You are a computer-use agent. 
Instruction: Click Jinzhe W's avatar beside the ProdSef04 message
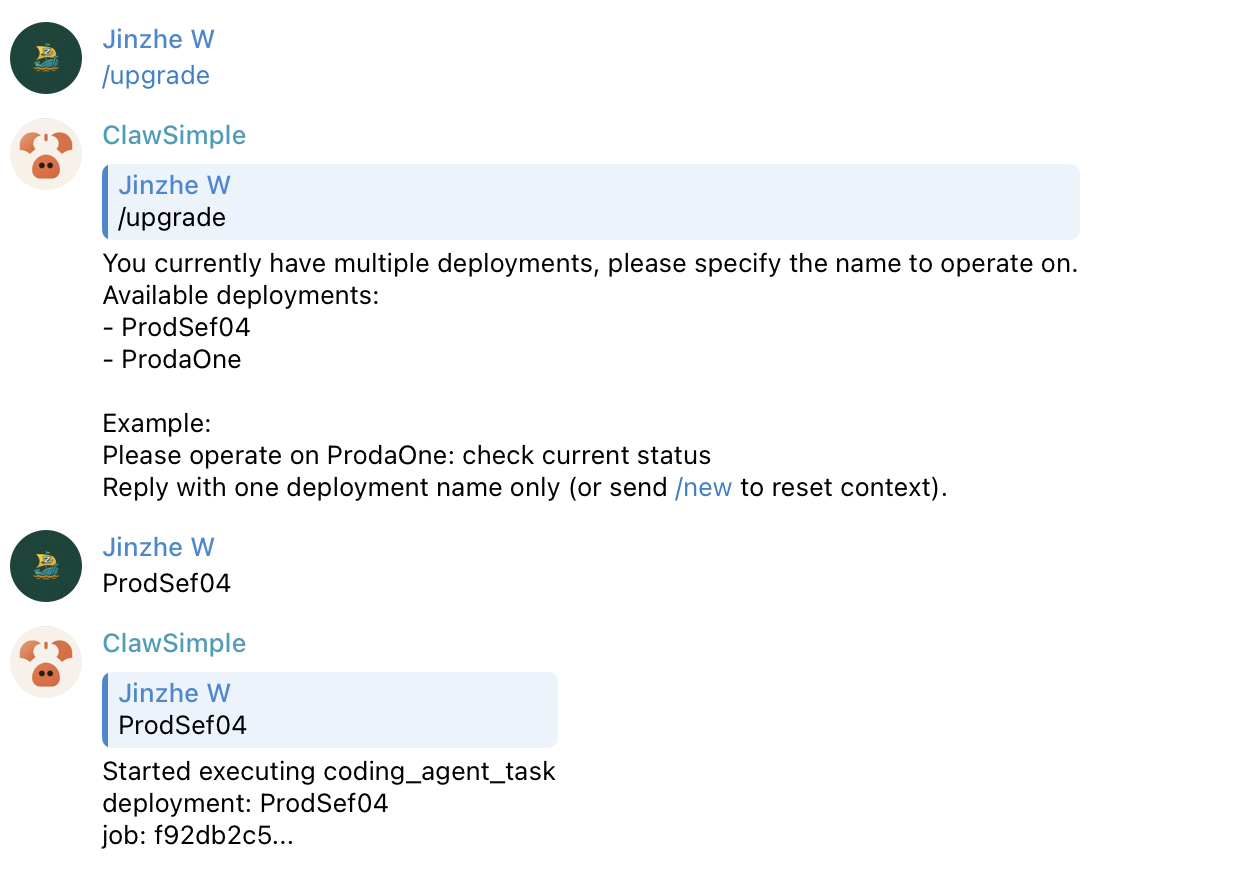pos(46,566)
